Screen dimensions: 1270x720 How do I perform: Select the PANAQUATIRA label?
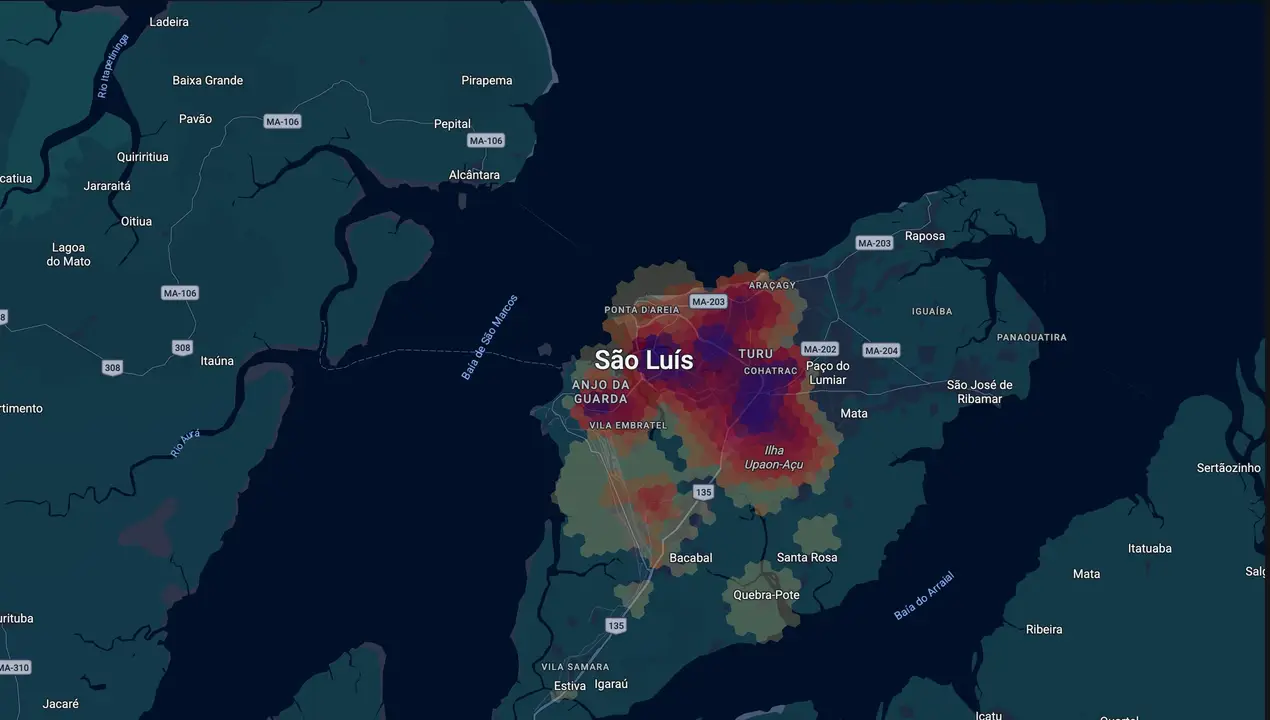point(1032,337)
